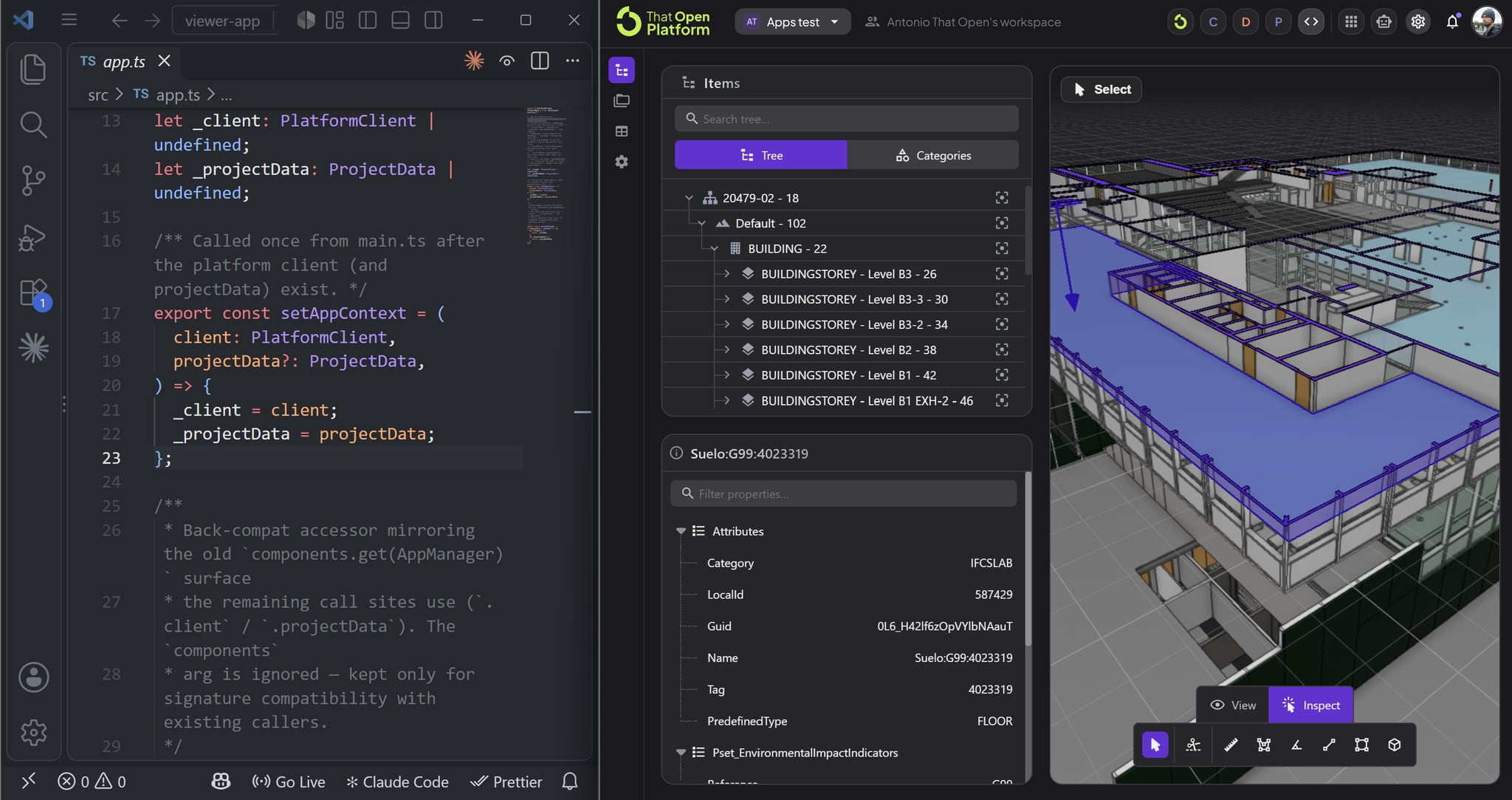This screenshot has height=800, width=1512.
Task: Expand BUILDINGSTOREY - Level B3-3 - 30
Action: click(726, 299)
